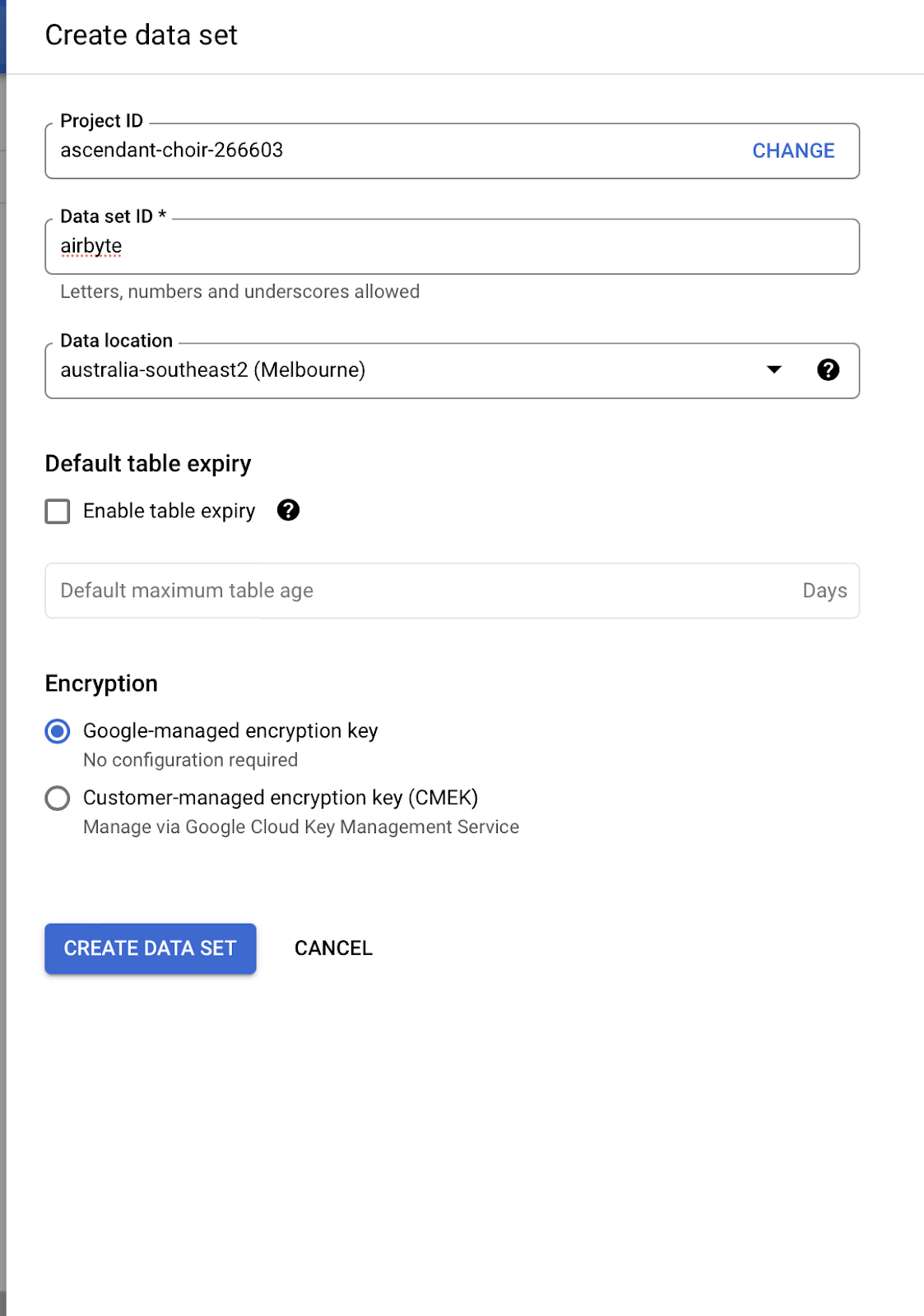Select Google-managed encryption key radio button
Screen dimensions: 924x1316
pos(58,731)
